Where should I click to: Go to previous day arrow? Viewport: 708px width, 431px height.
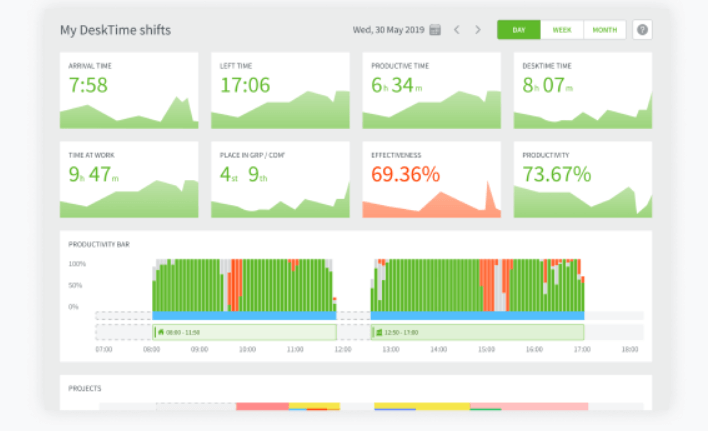pyautogui.click(x=456, y=30)
